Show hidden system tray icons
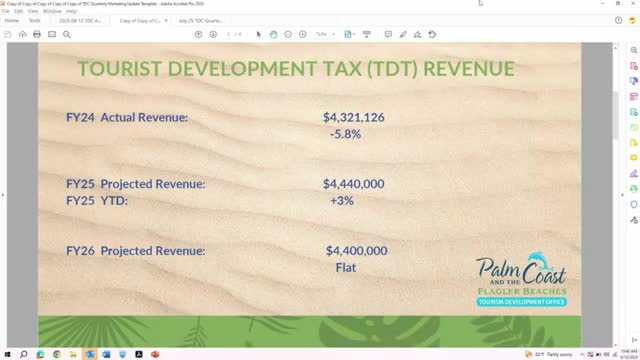640x360 pixels. (x=582, y=354)
